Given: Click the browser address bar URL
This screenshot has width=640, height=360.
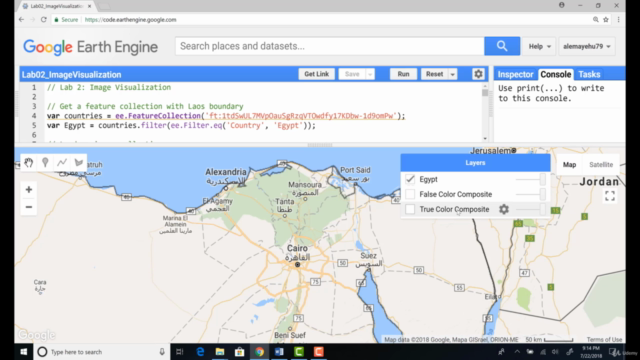Looking at the screenshot, I should (131, 20).
